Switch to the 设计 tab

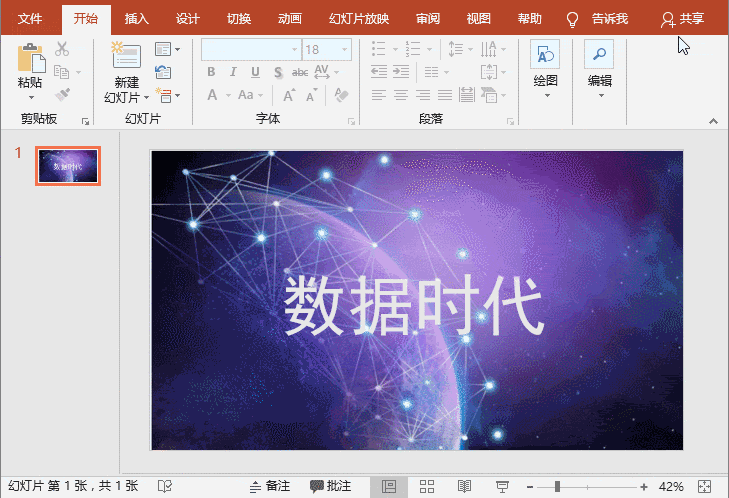coord(188,19)
